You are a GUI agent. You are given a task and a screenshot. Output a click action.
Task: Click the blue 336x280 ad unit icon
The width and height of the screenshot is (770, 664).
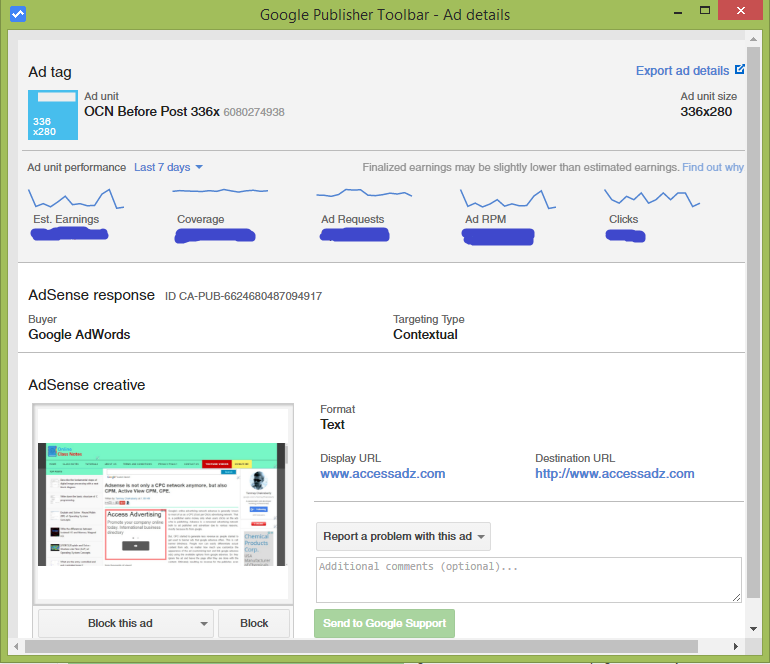[x=53, y=115]
